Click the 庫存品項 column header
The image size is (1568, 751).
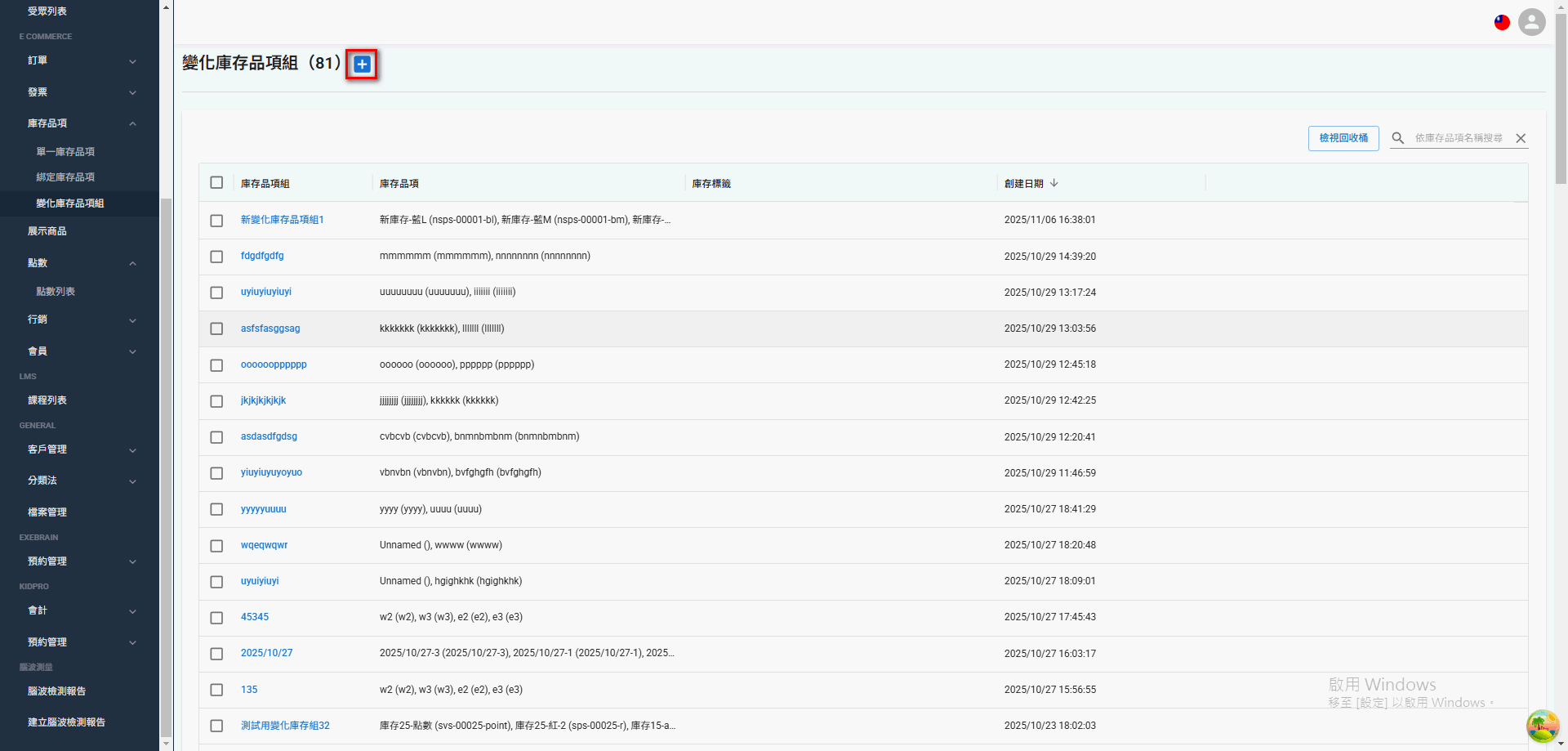click(x=399, y=183)
